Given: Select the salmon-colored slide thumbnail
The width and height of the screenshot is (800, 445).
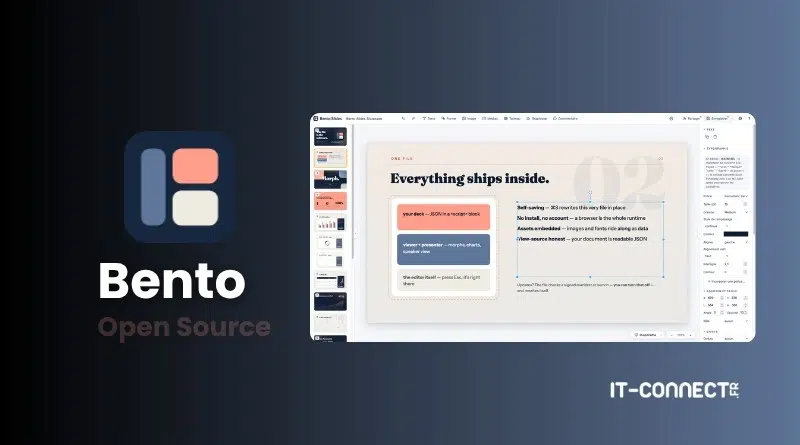Looking at the screenshot, I should (330, 201).
